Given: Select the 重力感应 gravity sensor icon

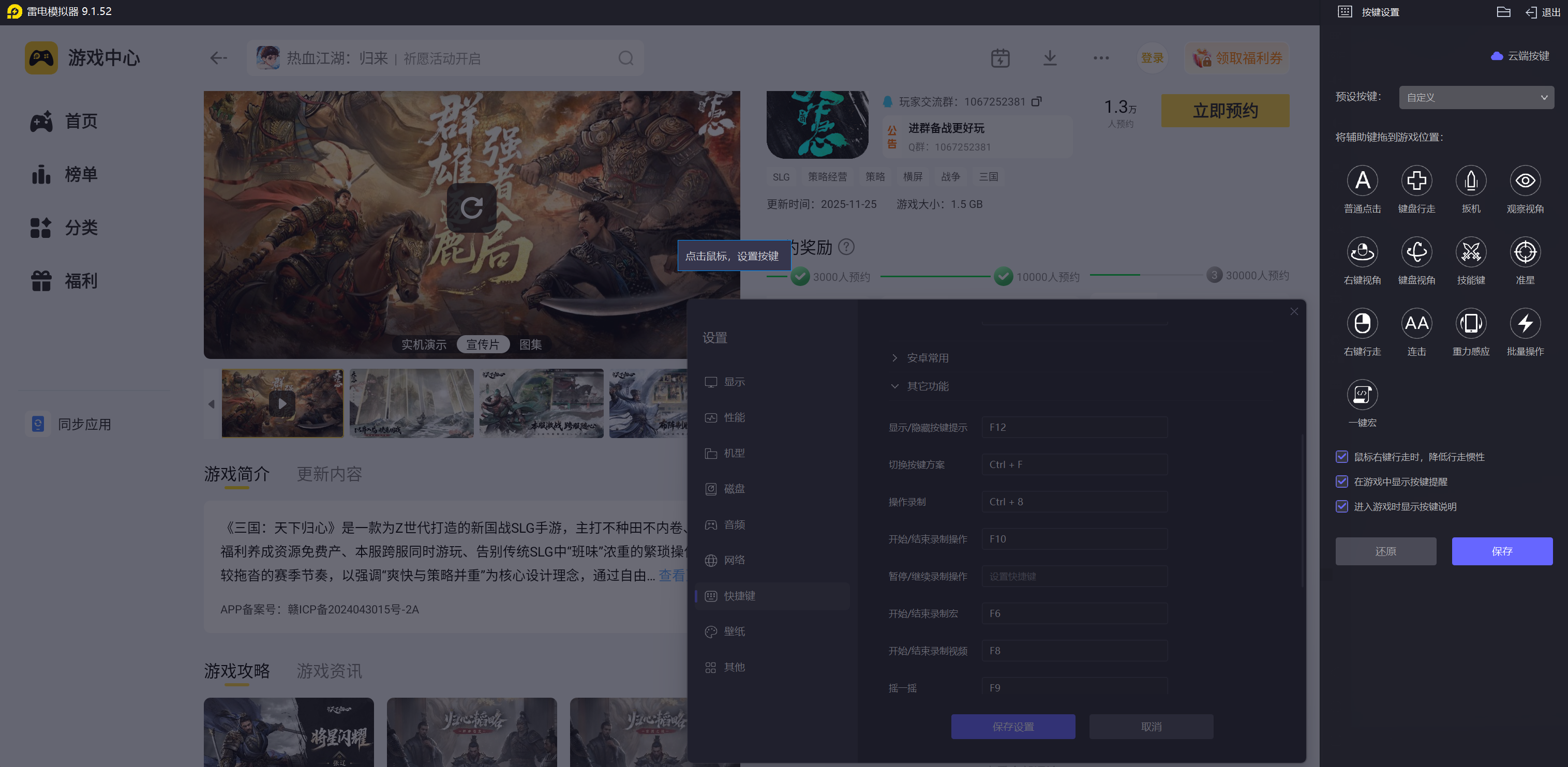Looking at the screenshot, I should [1470, 323].
